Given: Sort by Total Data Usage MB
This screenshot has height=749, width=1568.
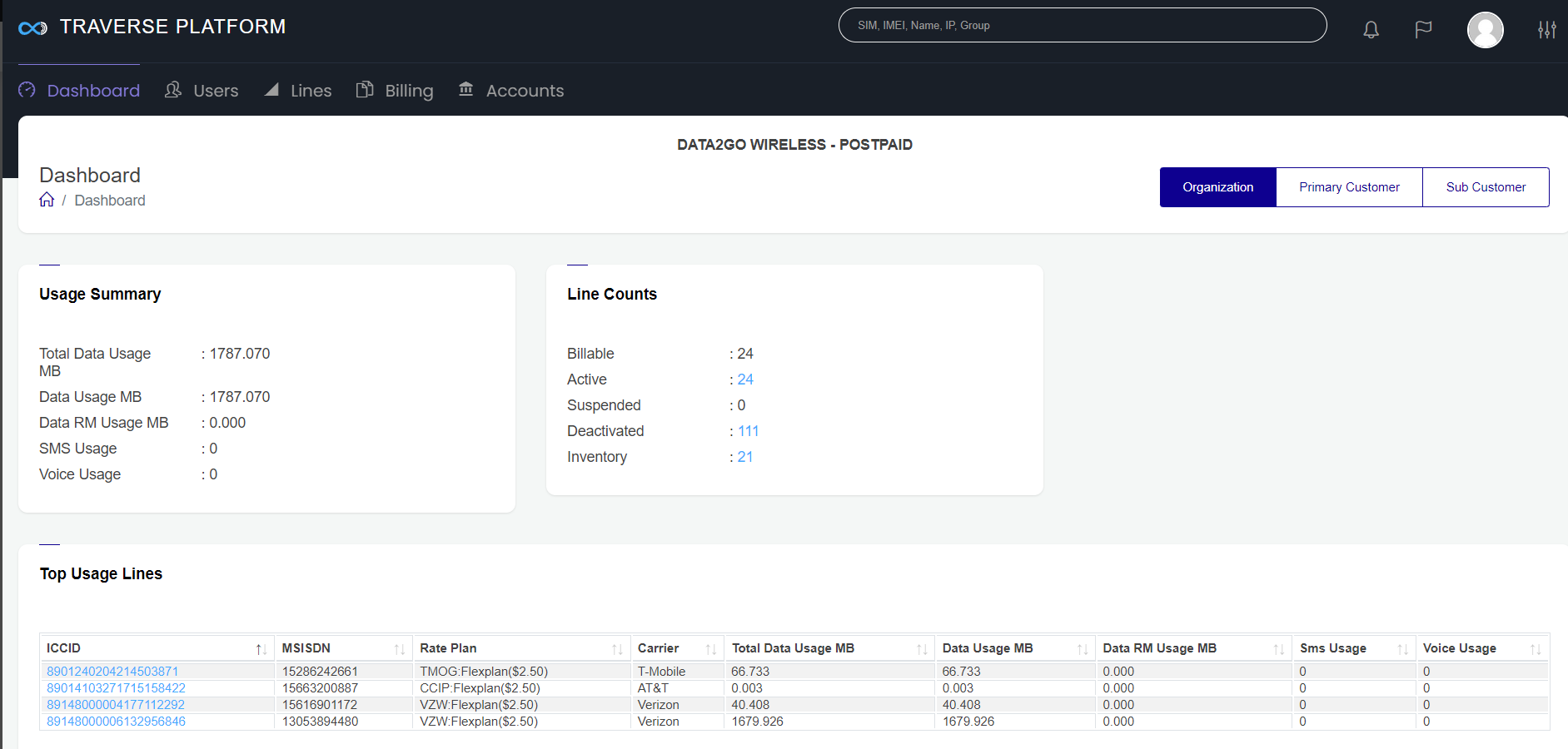Looking at the screenshot, I should click(x=921, y=649).
